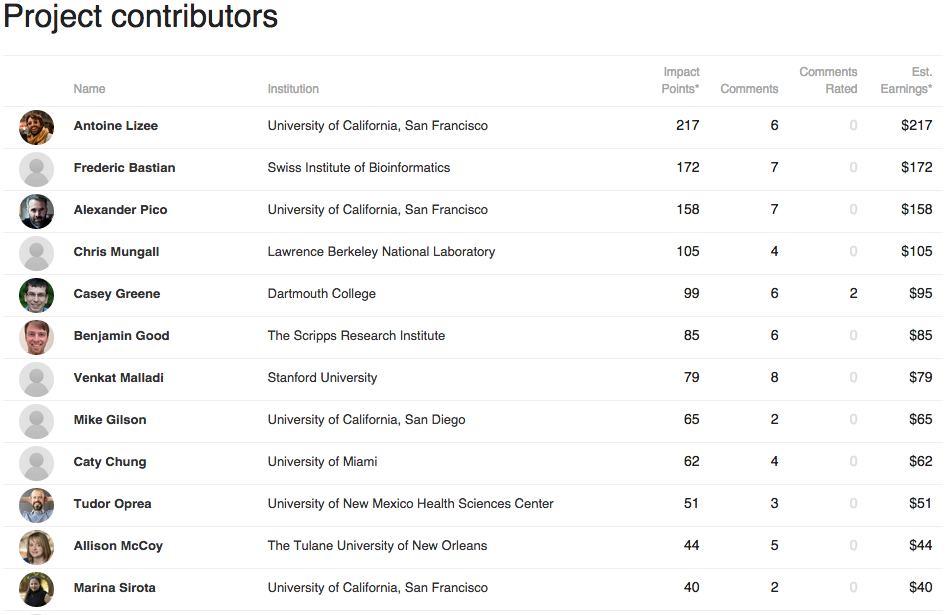Sort by Est. Earnings column header
Viewport: 950px width, 615px height.
(x=906, y=80)
